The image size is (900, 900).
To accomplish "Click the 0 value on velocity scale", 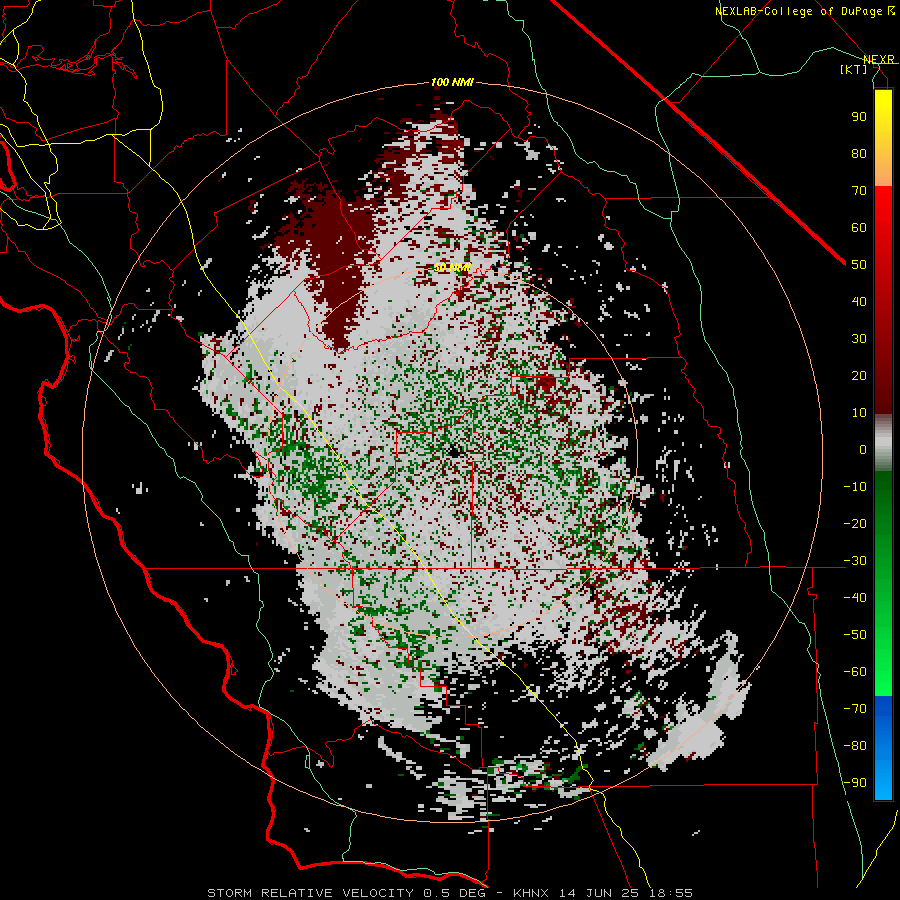I will click(863, 450).
